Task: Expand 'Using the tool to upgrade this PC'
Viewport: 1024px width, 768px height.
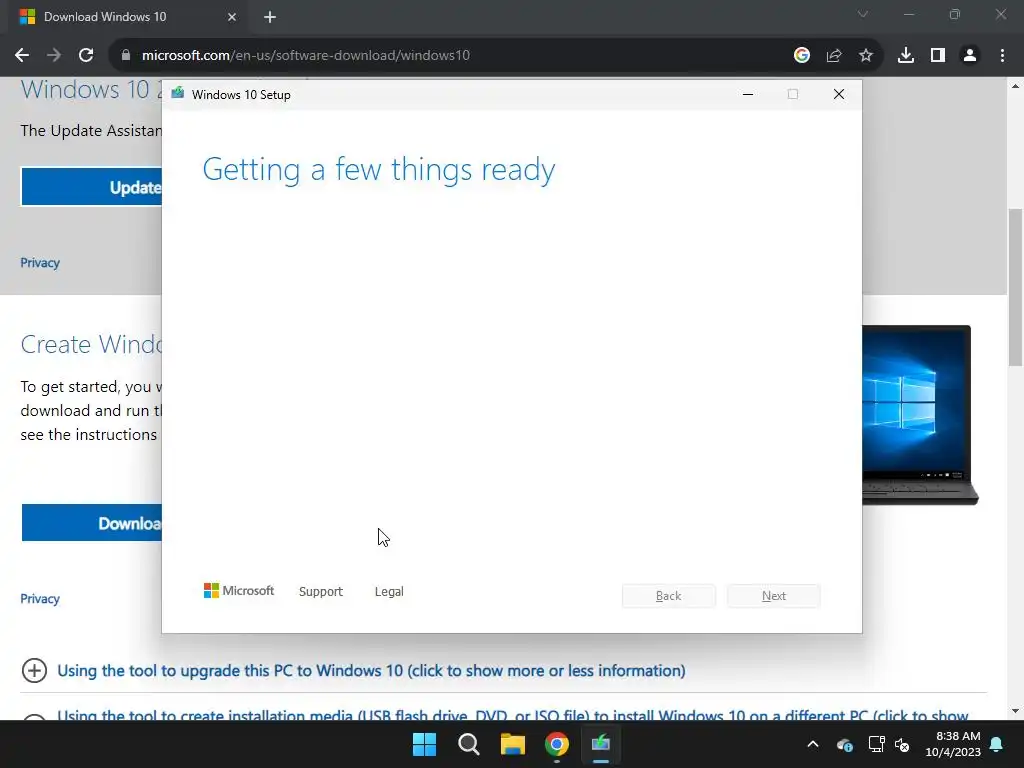Action: coord(371,671)
